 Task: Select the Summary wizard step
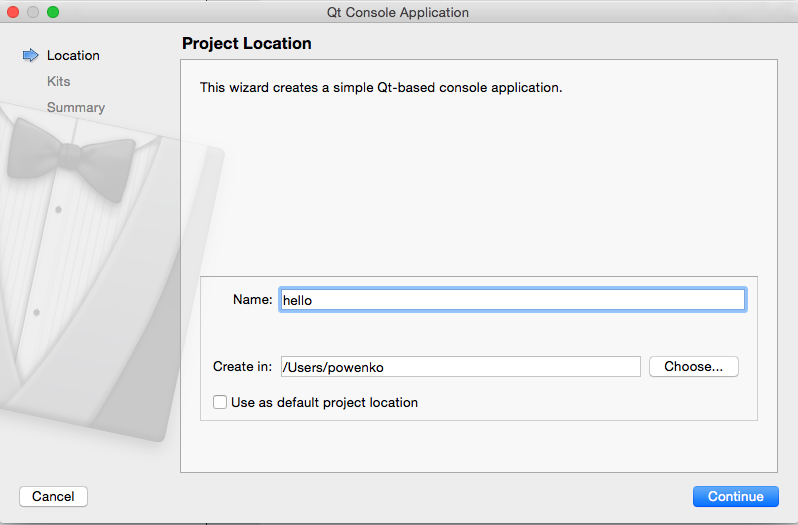click(x=76, y=107)
